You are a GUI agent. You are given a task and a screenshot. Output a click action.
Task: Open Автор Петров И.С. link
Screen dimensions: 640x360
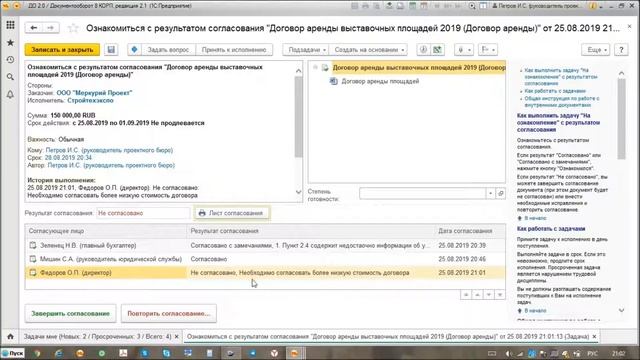[111, 165]
